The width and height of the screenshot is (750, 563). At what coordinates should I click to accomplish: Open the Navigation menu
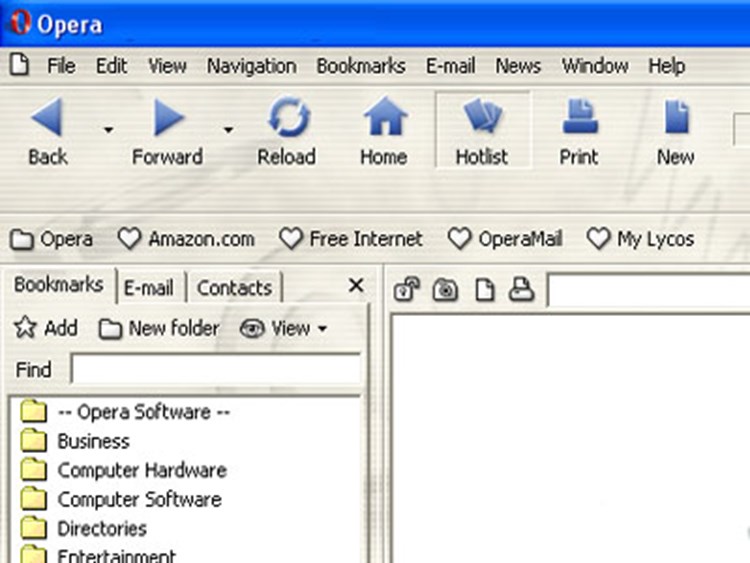[252, 66]
